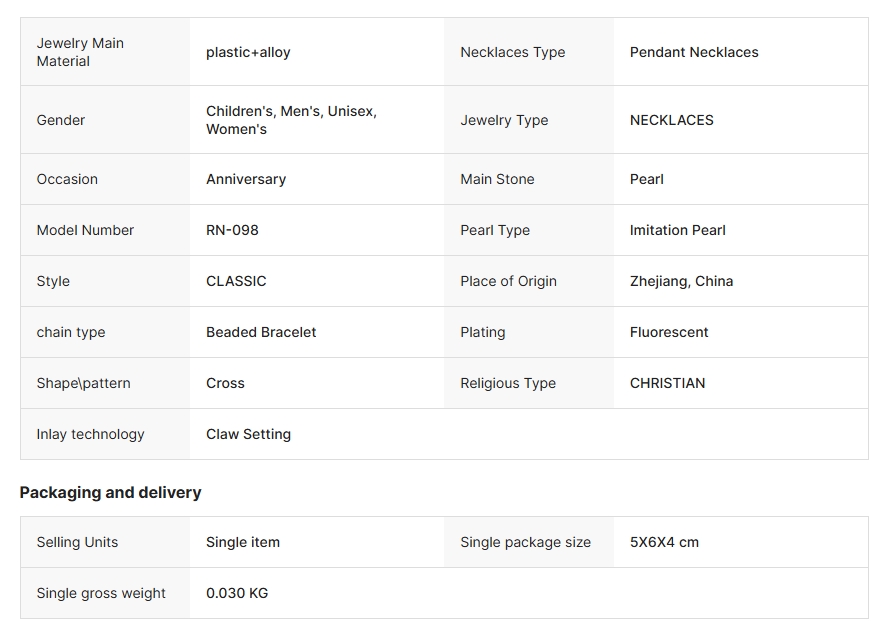
Task: Select the 'Beaded Bracelet' chain type value
Action: click(x=261, y=332)
